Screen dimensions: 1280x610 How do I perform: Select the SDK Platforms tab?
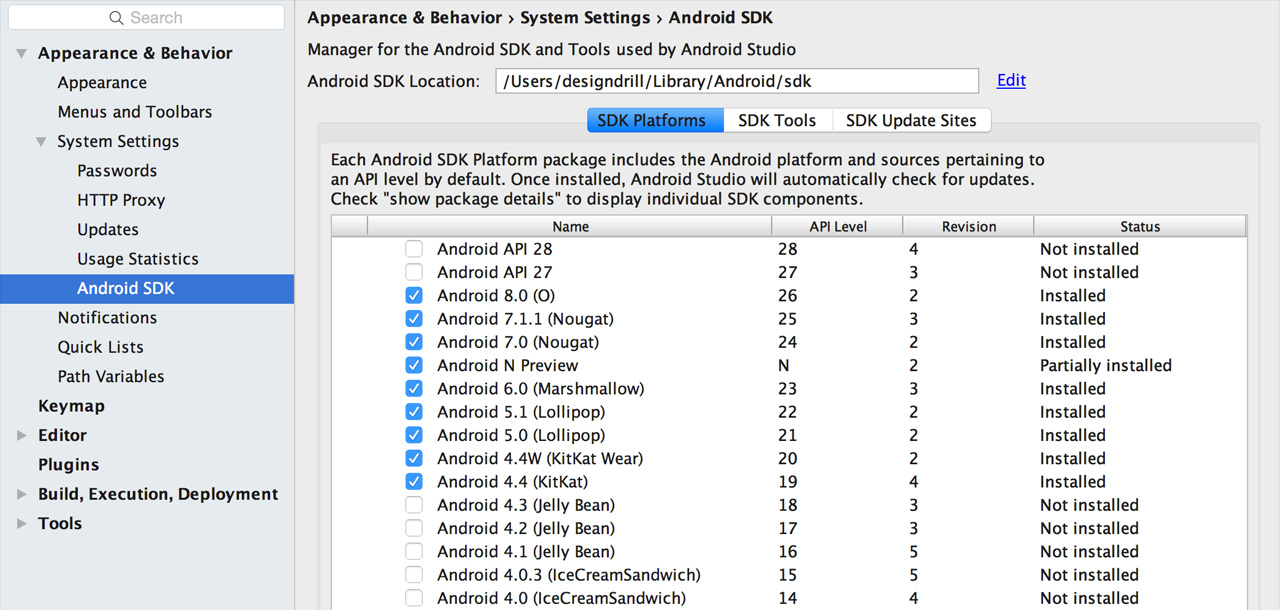click(x=651, y=120)
